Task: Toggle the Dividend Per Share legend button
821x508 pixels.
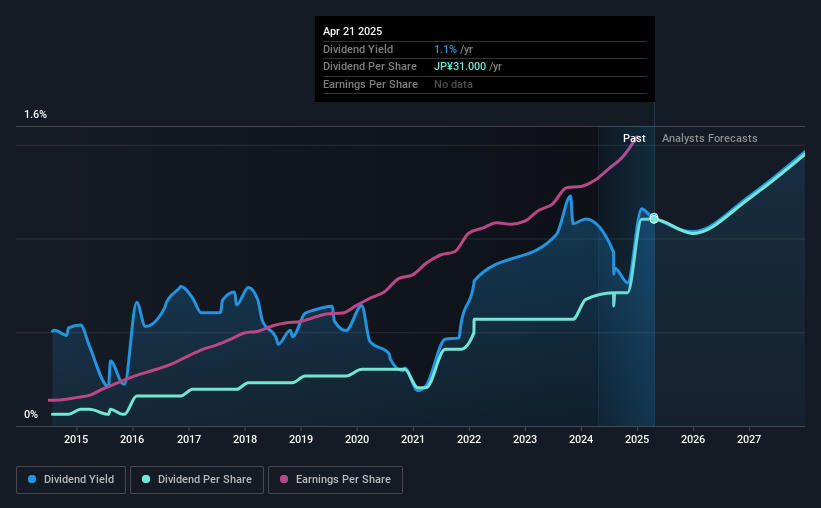Action: coord(197,480)
